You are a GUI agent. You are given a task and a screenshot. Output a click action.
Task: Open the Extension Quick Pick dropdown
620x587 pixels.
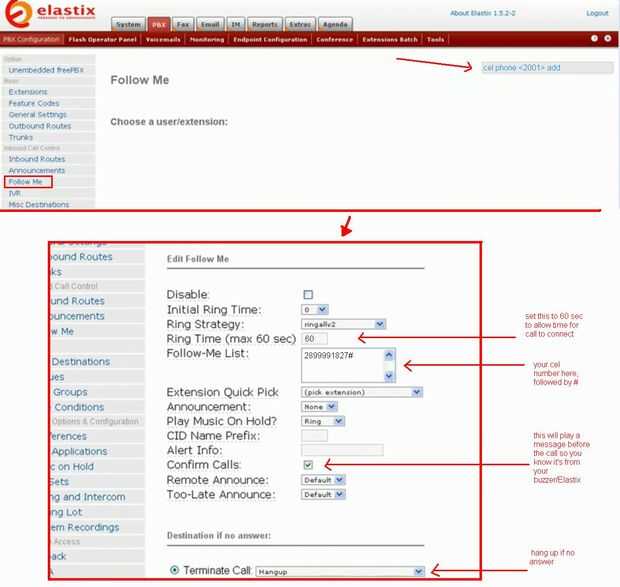coord(362,392)
